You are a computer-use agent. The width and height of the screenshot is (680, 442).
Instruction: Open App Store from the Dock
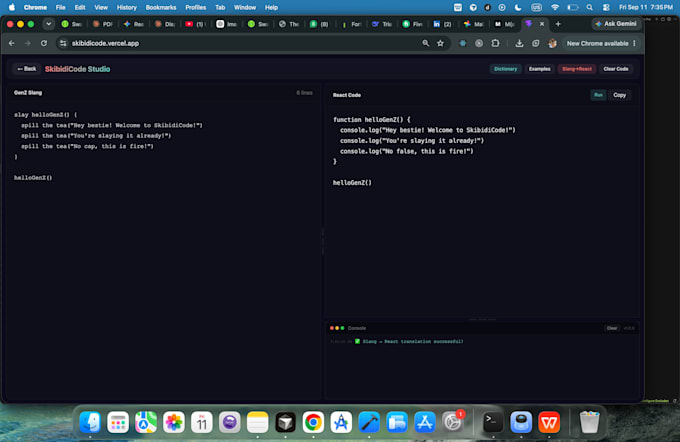coord(425,422)
